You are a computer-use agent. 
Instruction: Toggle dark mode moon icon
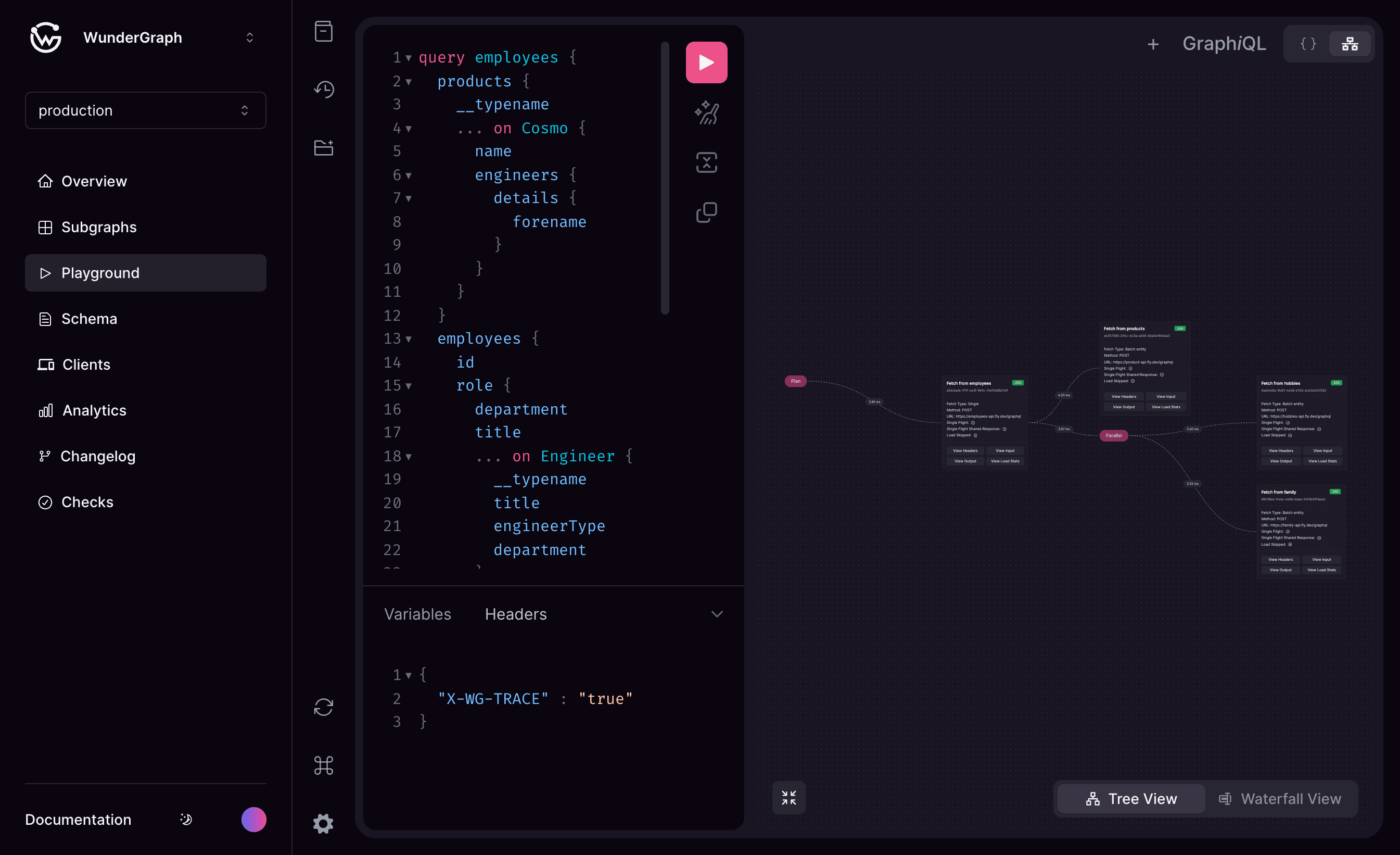186,819
